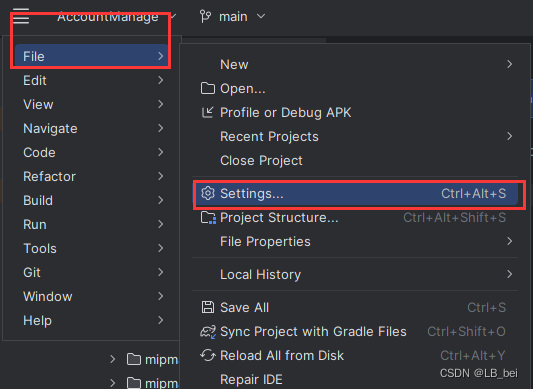The image size is (533, 389).
Task: Expand the File Properties submenu
Action: coord(356,241)
